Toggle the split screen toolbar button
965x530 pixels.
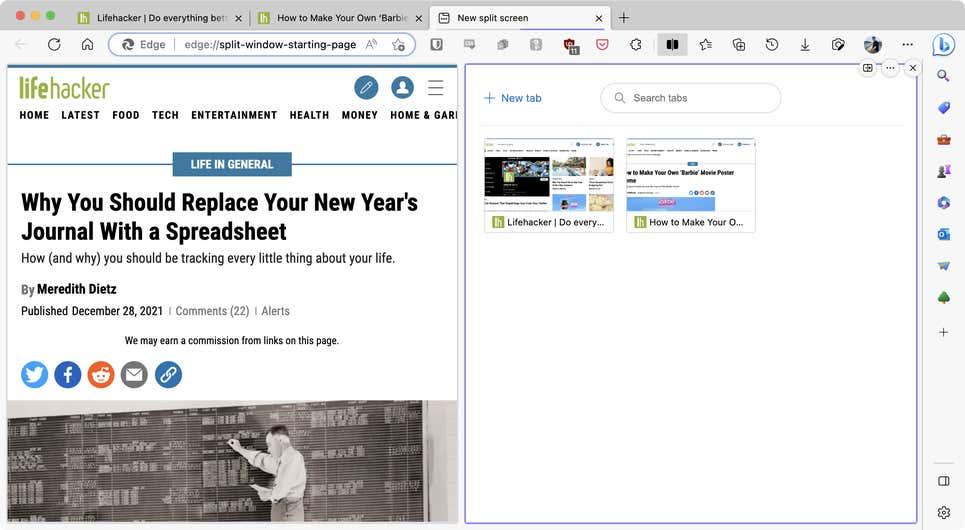[672, 44]
